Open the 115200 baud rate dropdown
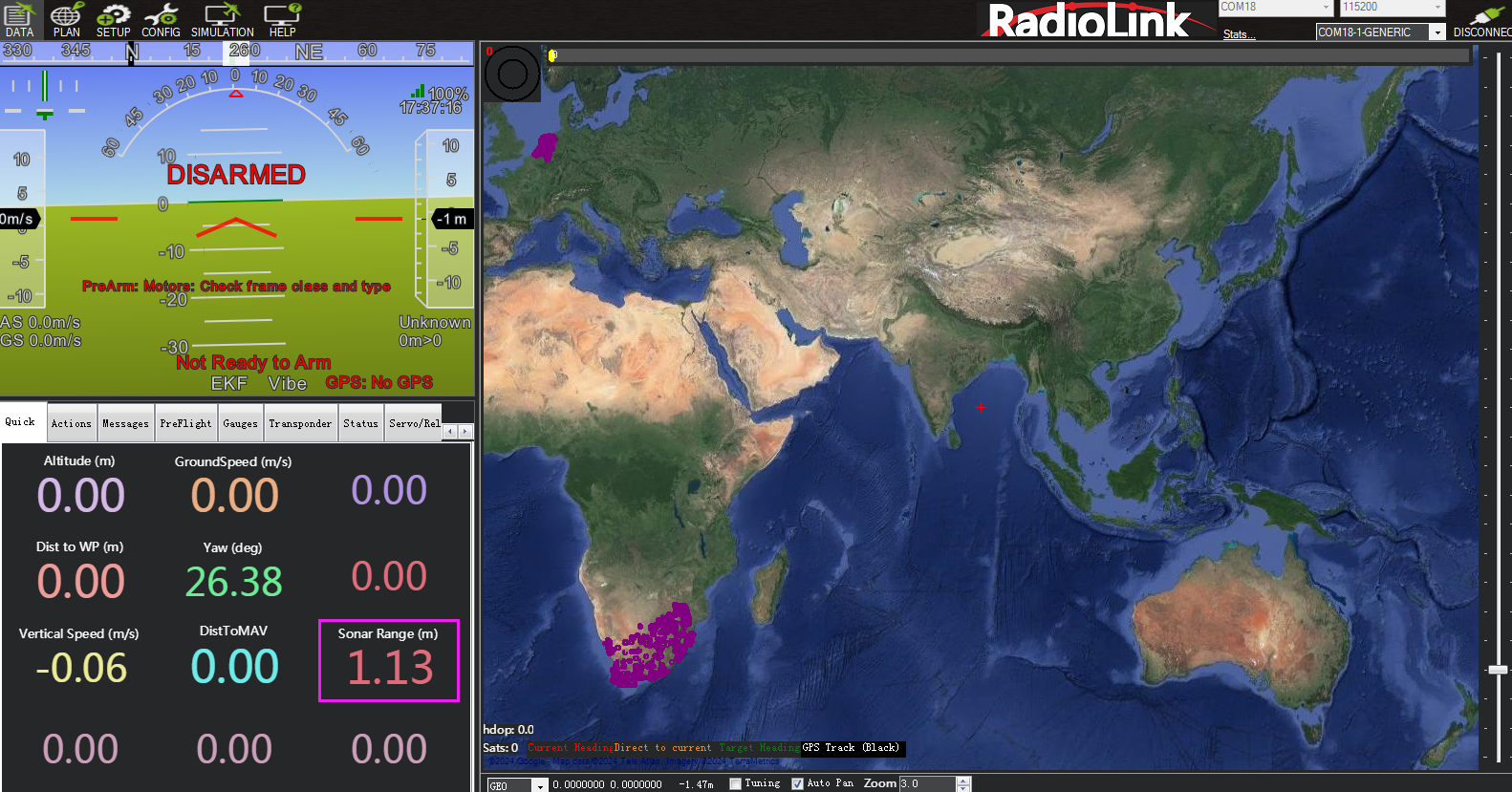The height and width of the screenshot is (792, 1512). pos(1437,8)
